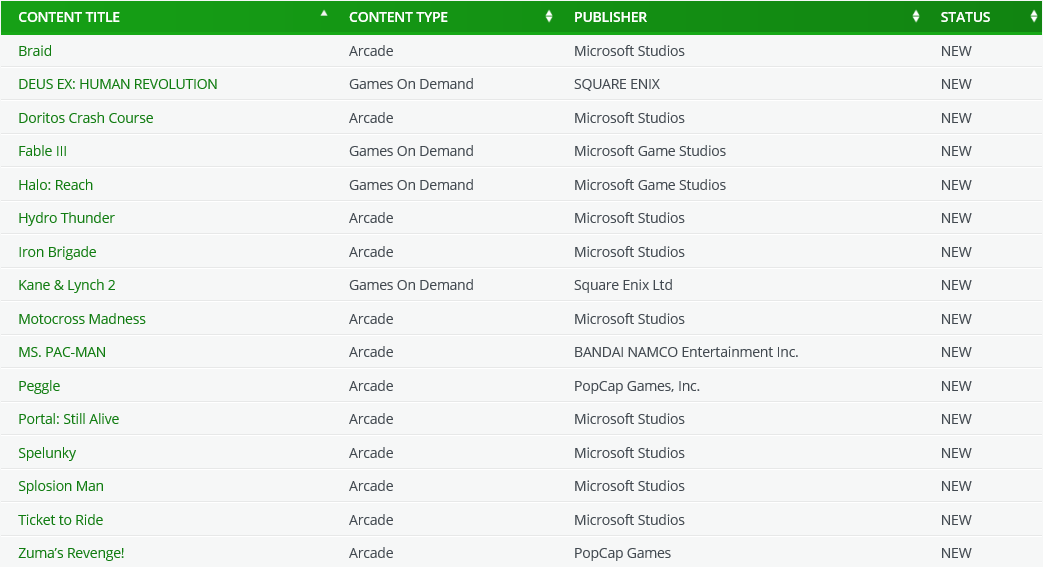Open the Kane & Lynch 2 link
The width and height of the screenshot is (1043, 567).
[x=67, y=285]
